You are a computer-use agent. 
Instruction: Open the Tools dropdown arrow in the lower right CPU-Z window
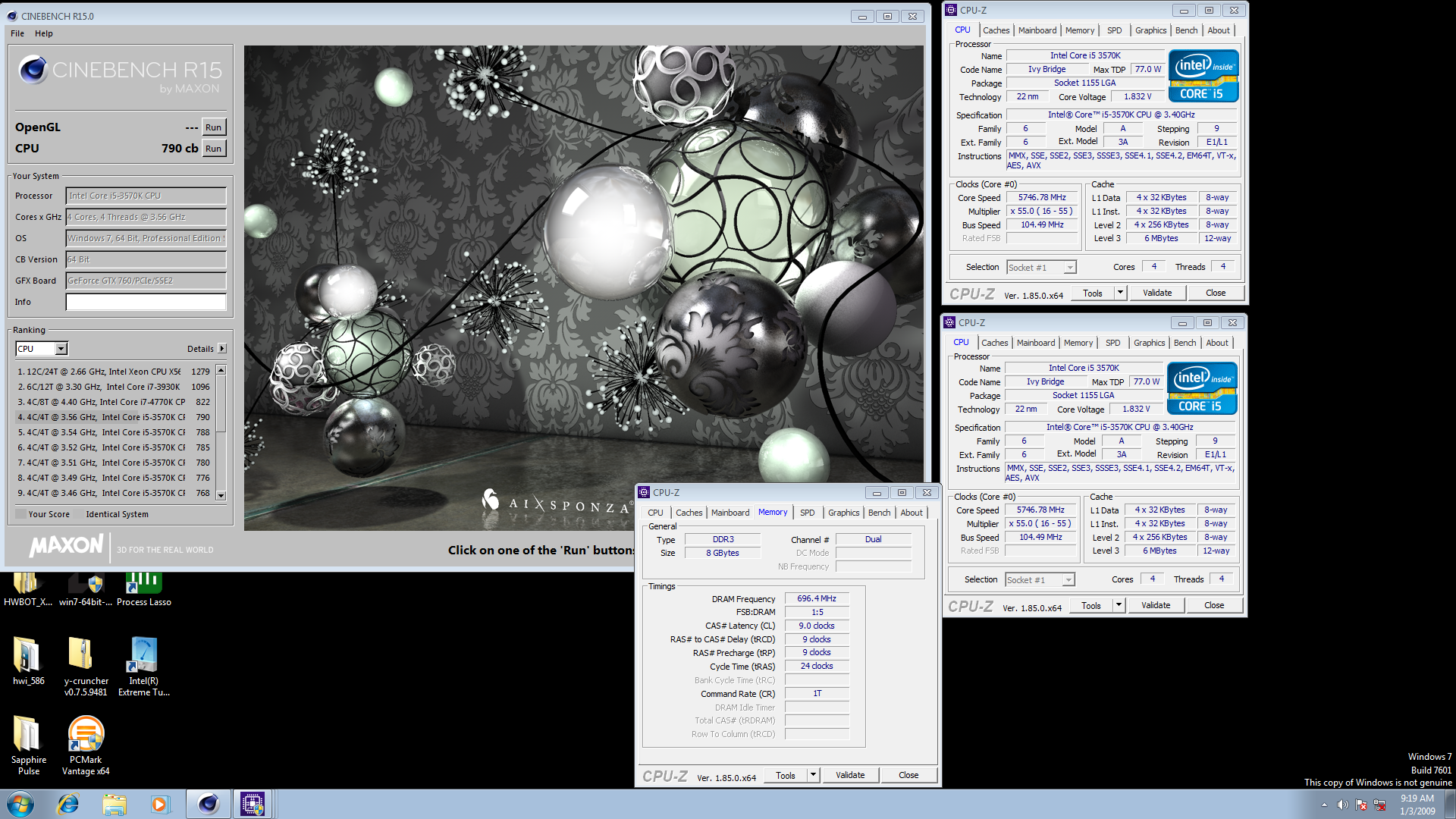(x=1119, y=605)
